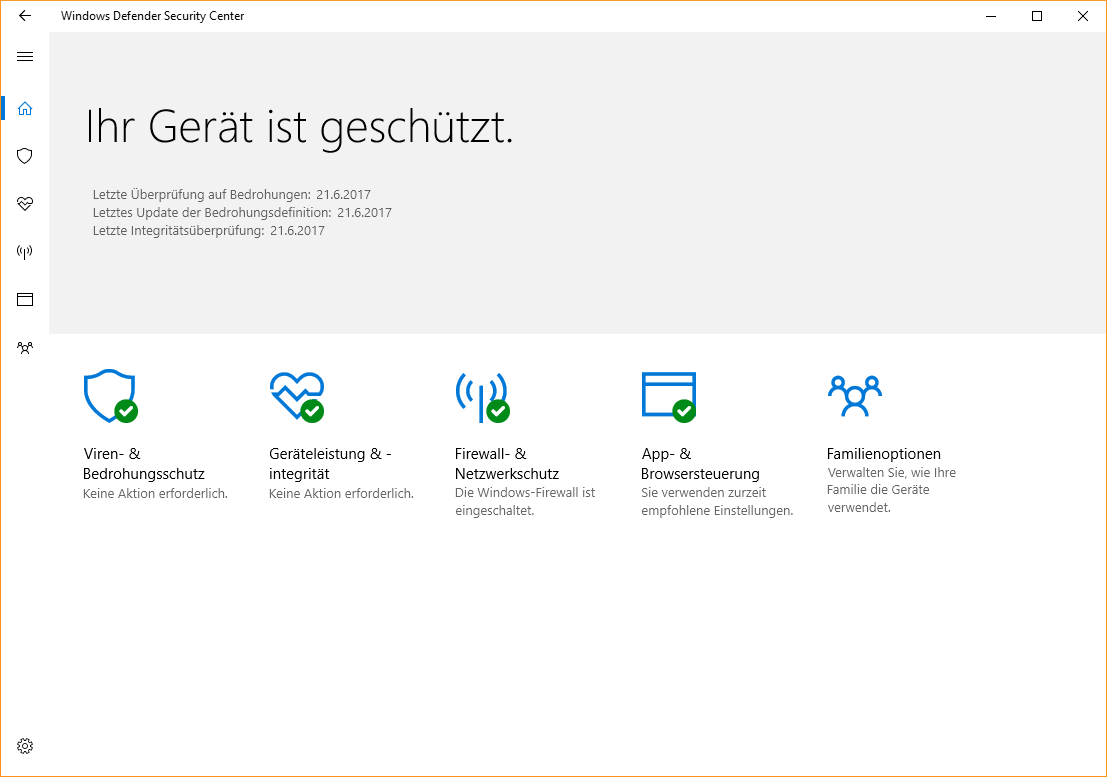Viewport: 1107px width, 777px height.
Task: Click 'Letzte Integritätsüberprüfung' line
Action: [209, 231]
